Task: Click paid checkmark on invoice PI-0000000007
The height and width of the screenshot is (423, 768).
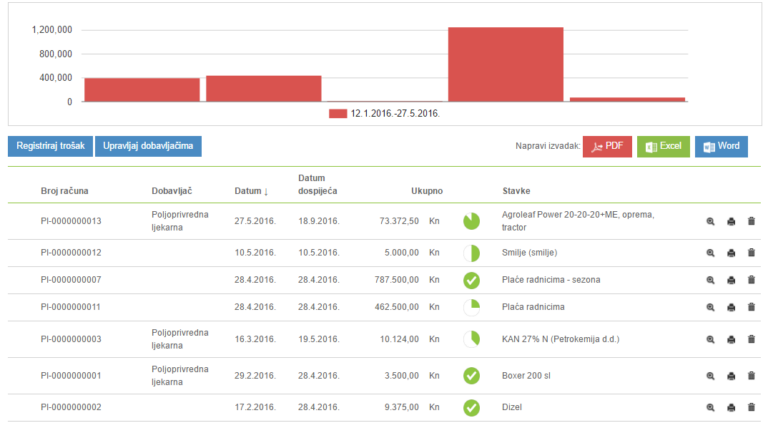Action: [x=471, y=281]
